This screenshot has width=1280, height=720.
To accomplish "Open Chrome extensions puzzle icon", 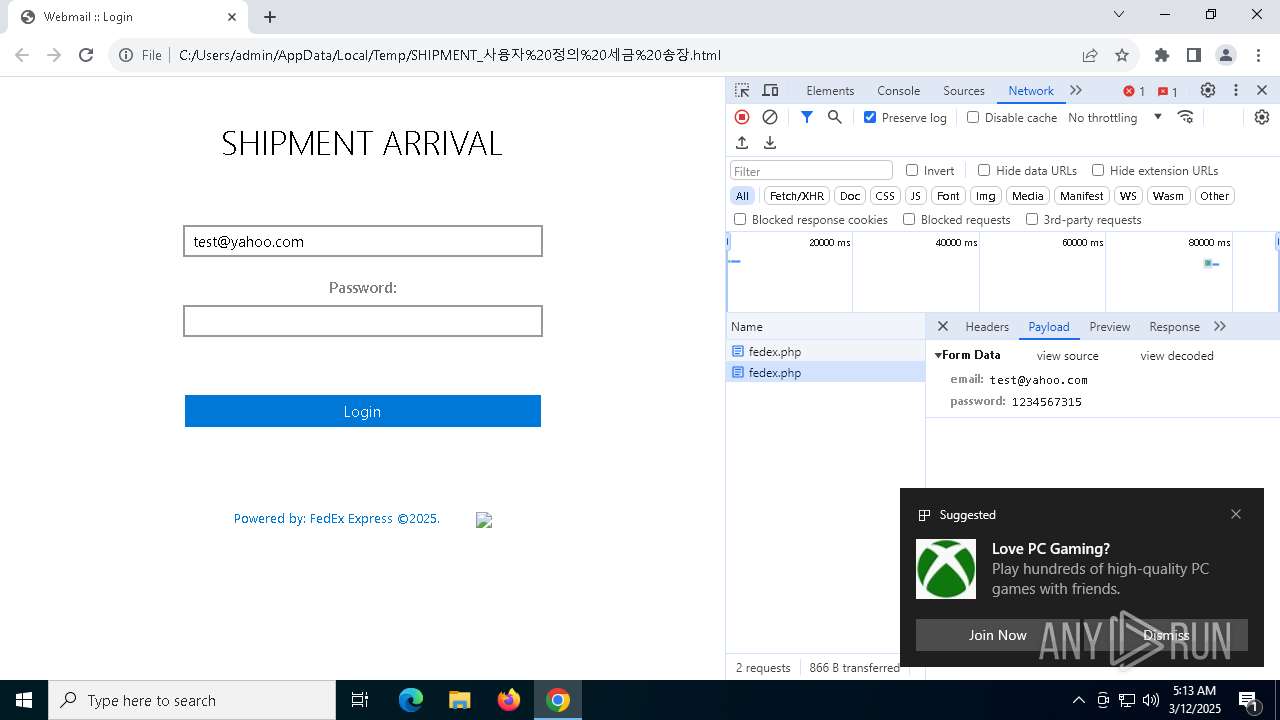I will 1162,55.
